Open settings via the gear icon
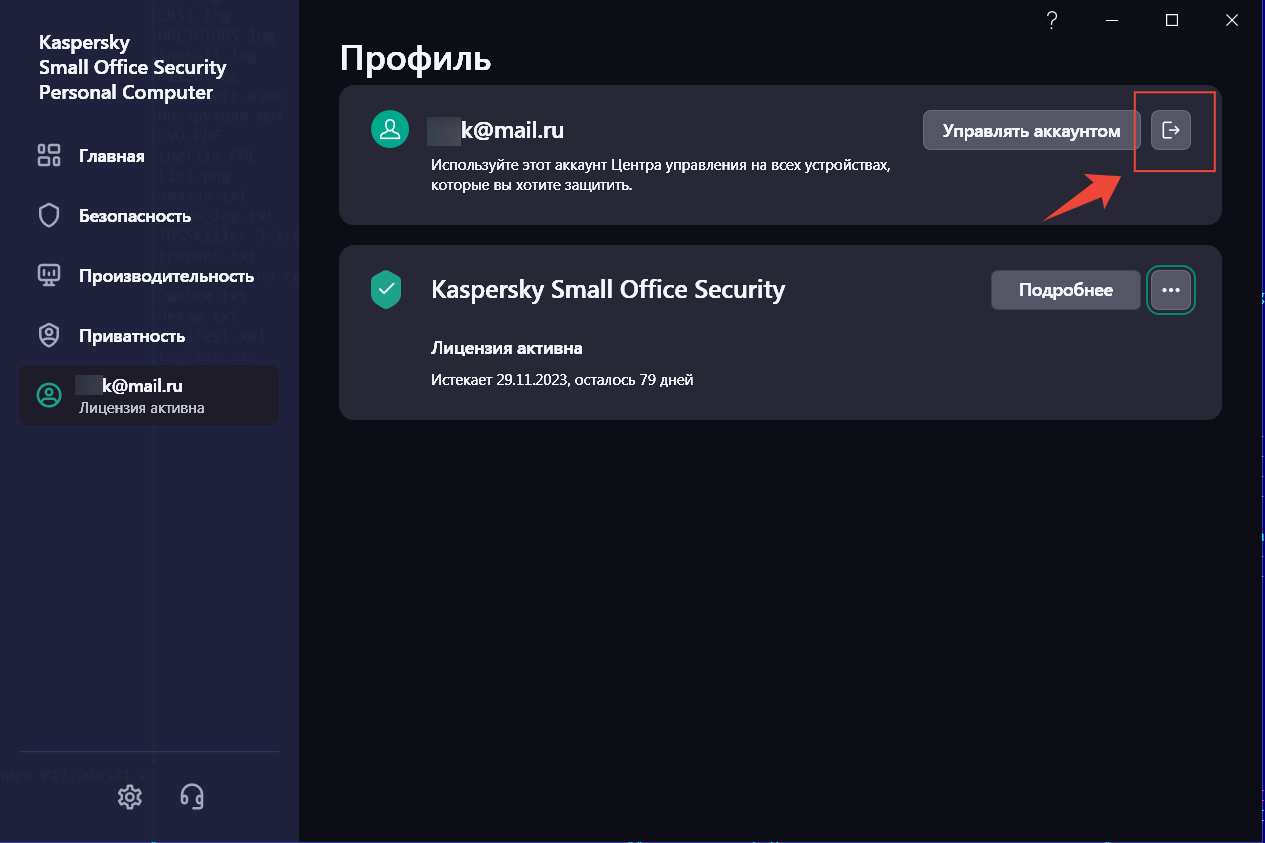 pos(130,797)
